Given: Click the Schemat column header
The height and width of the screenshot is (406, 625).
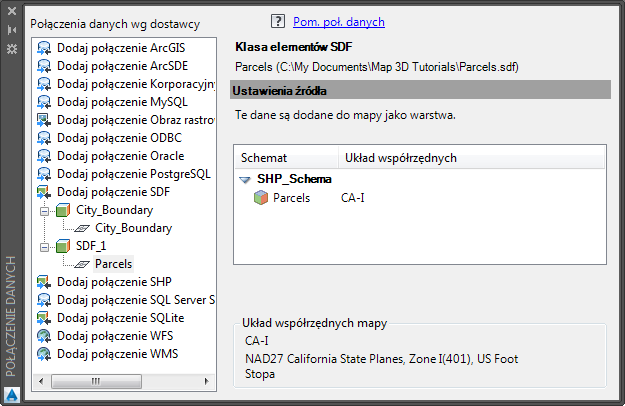Looking at the screenshot, I should click(264, 158).
